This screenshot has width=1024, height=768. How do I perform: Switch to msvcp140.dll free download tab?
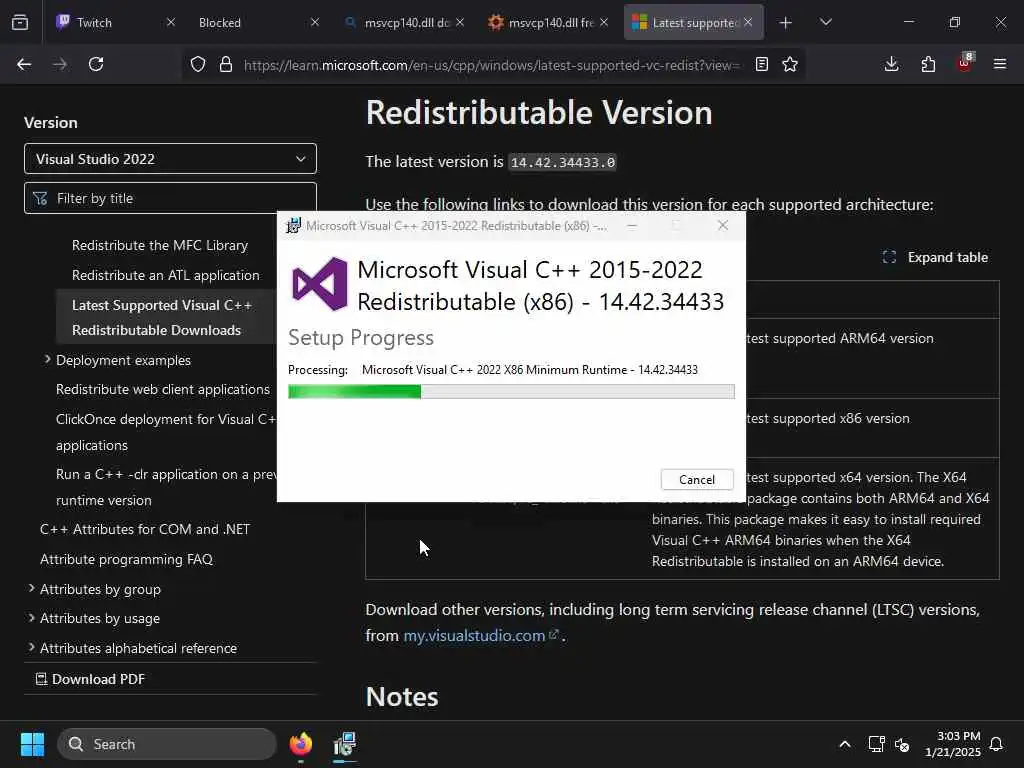pos(549,23)
